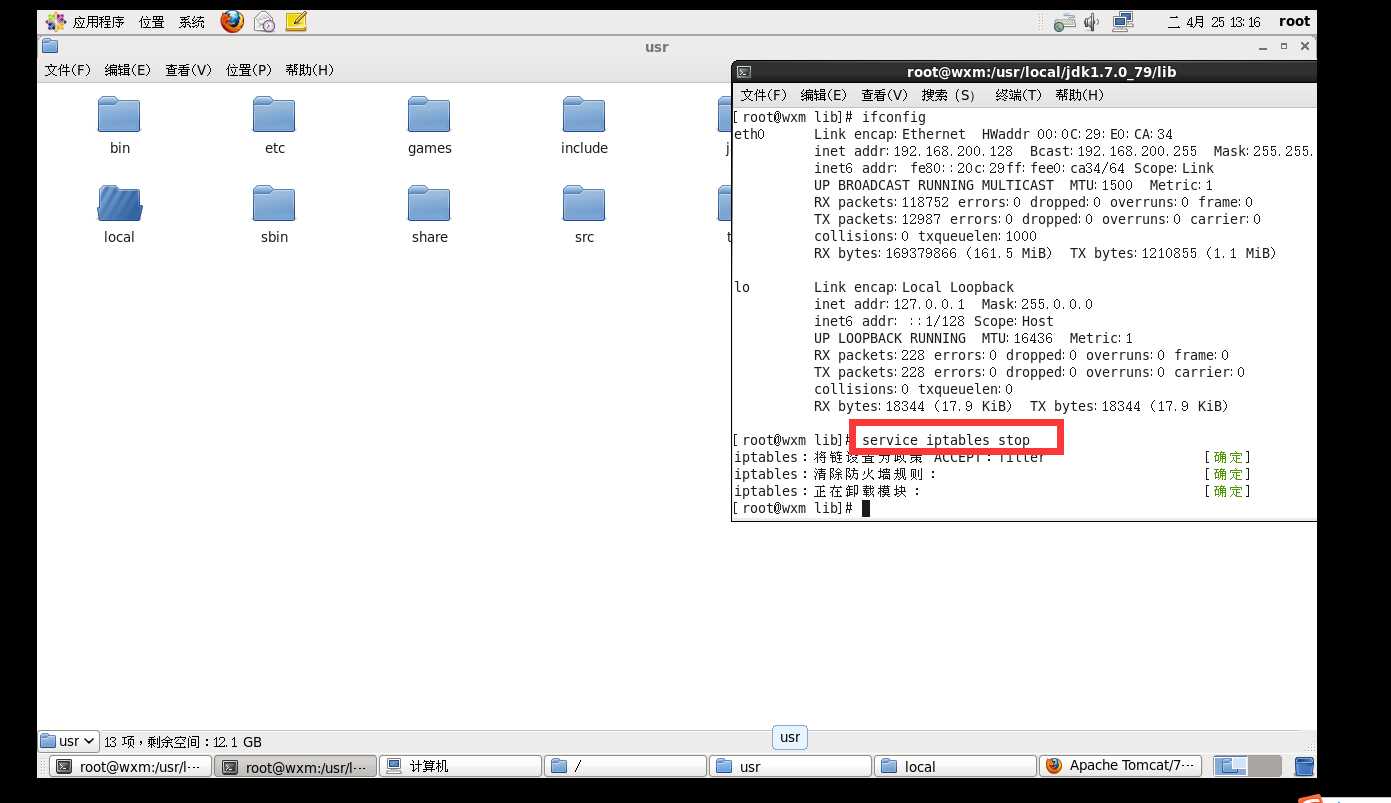The width and height of the screenshot is (1391, 803).
Task: Switch to second root@wxm terminal taskbar button
Action: (x=297, y=767)
